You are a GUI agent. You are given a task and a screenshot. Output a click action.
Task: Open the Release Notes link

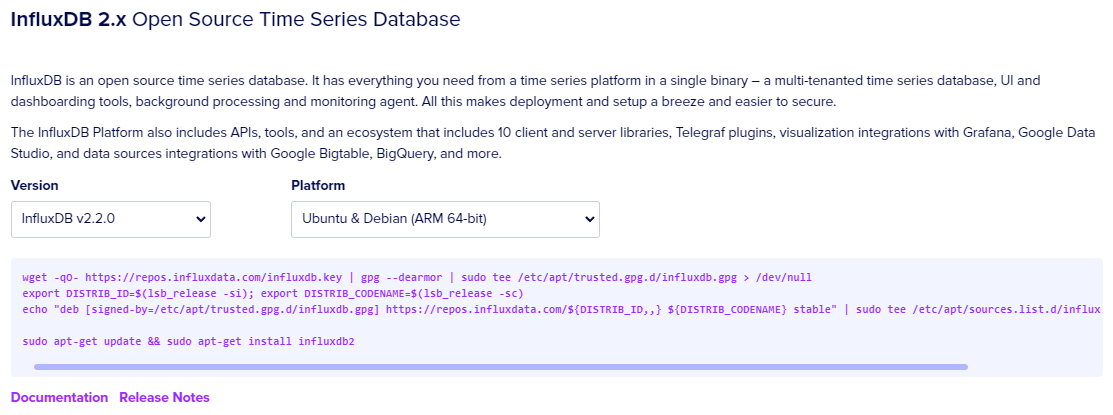tap(165, 397)
